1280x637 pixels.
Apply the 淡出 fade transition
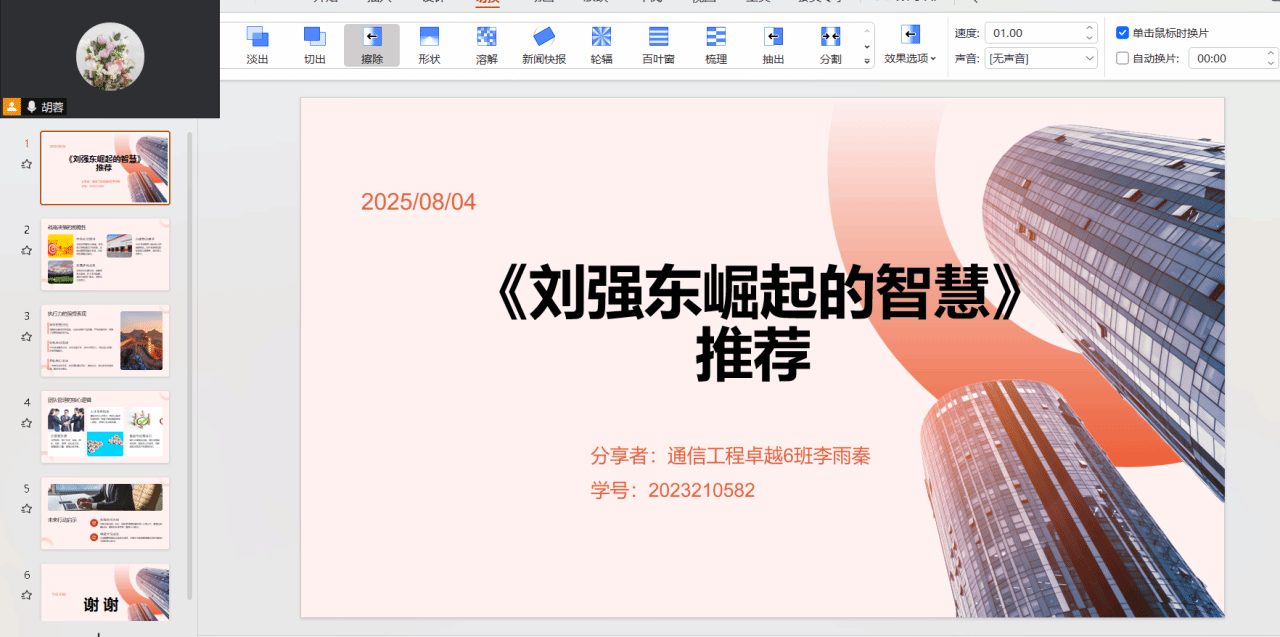coord(257,45)
